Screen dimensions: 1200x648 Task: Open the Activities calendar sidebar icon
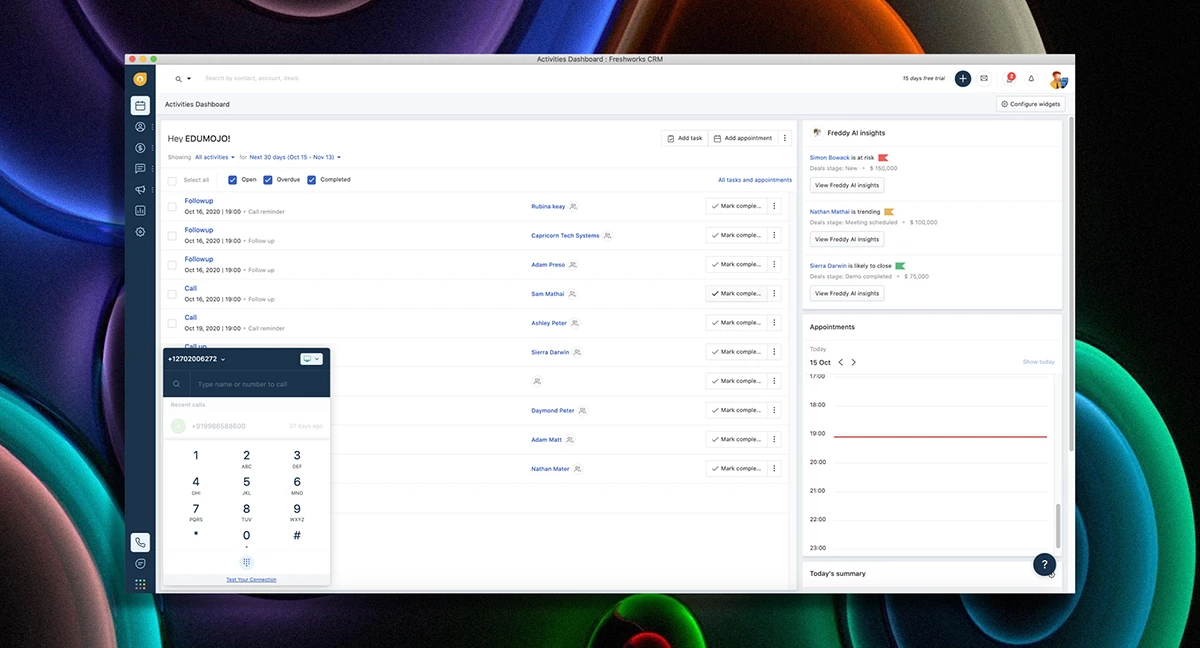pyautogui.click(x=140, y=105)
